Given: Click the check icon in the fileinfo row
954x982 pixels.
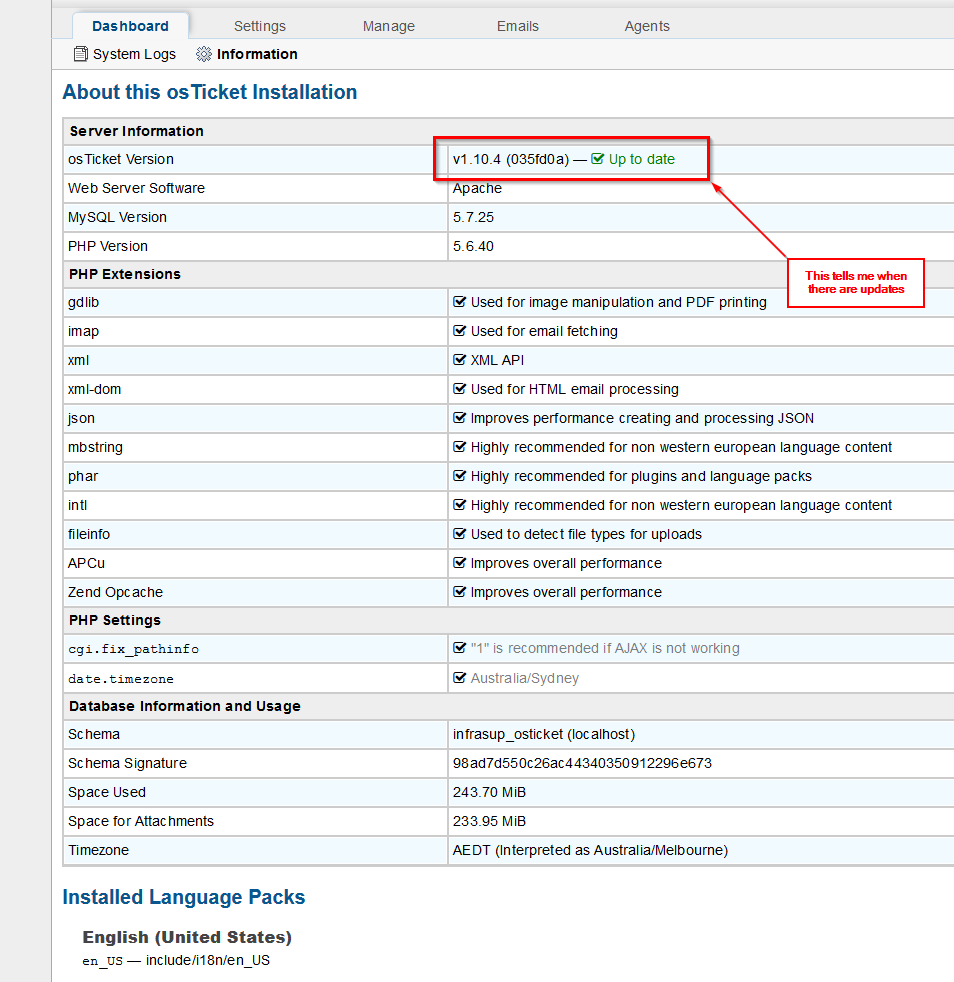Looking at the screenshot, I should [459, 534].
